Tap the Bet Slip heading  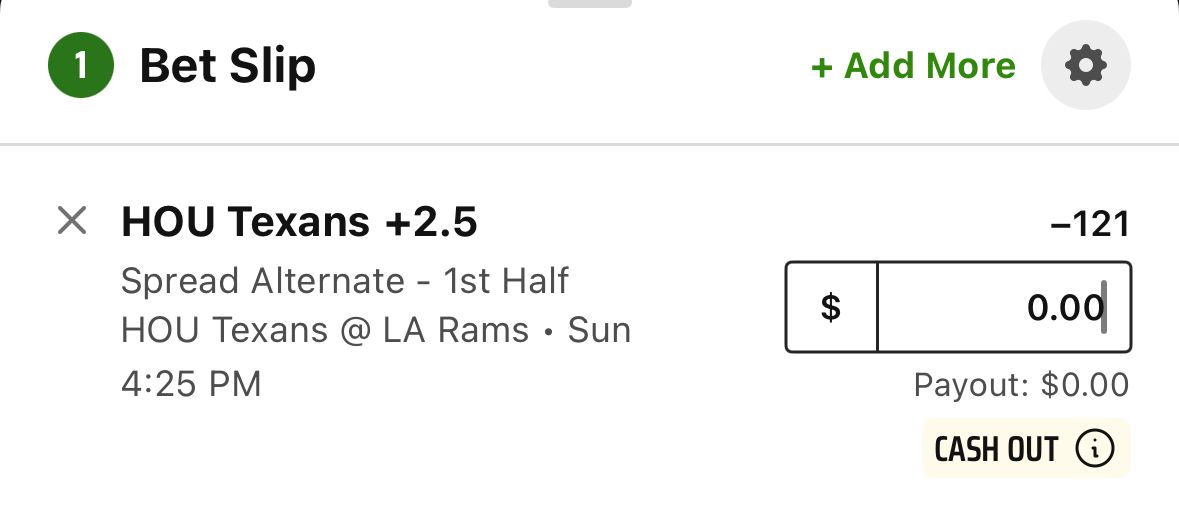[228, 65]
